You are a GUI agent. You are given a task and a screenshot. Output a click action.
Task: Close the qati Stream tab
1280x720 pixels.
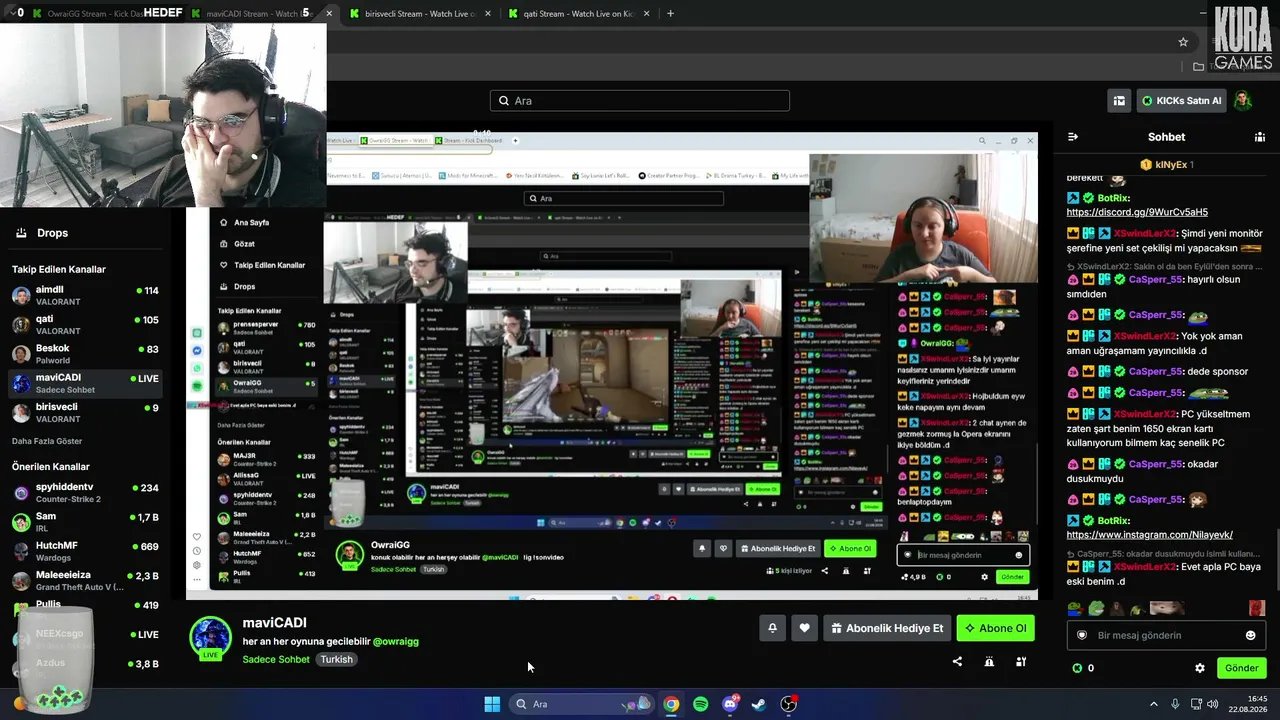[x=646, y=14]
